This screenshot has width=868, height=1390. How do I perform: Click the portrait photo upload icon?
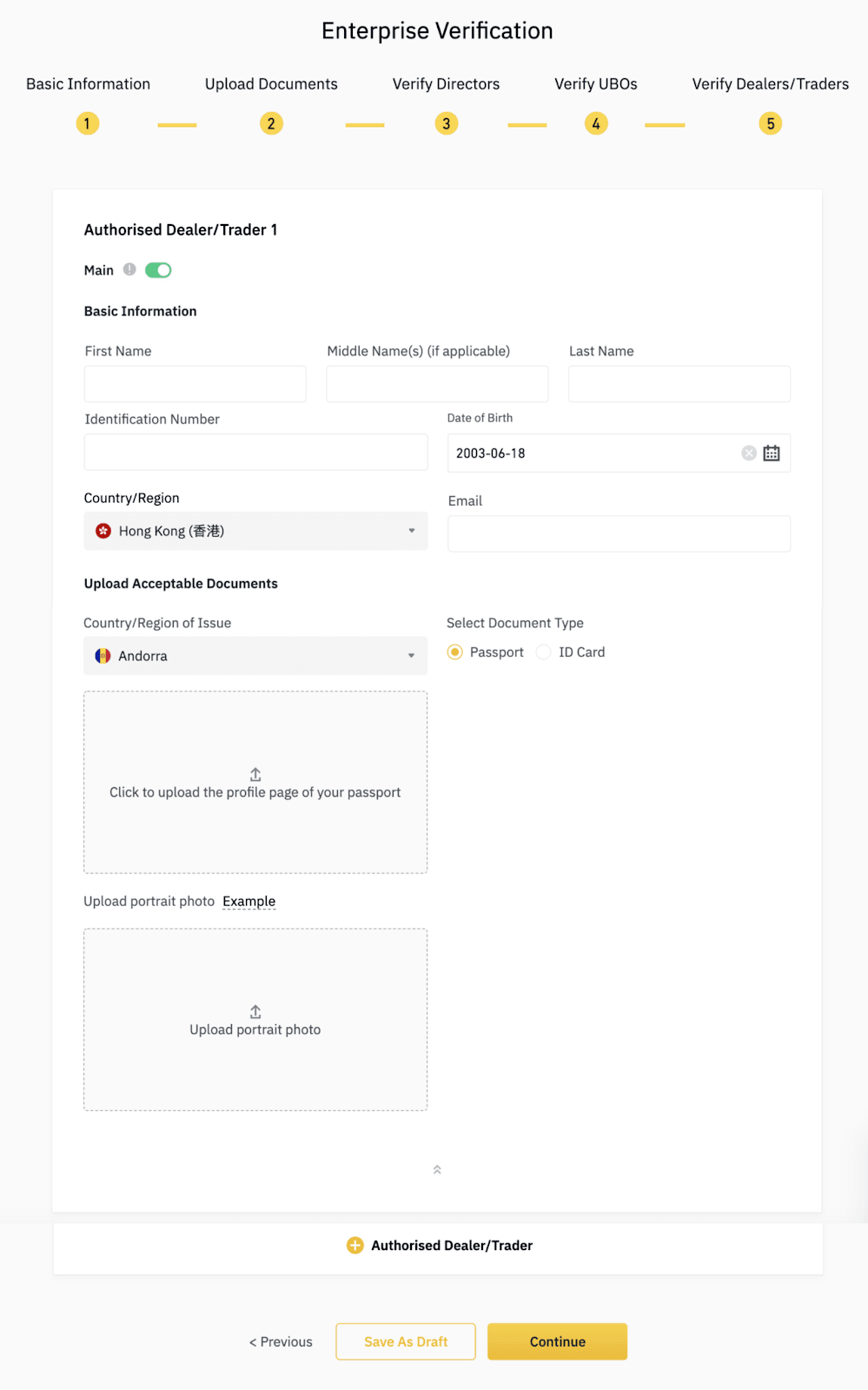(x=255, y=1011)
